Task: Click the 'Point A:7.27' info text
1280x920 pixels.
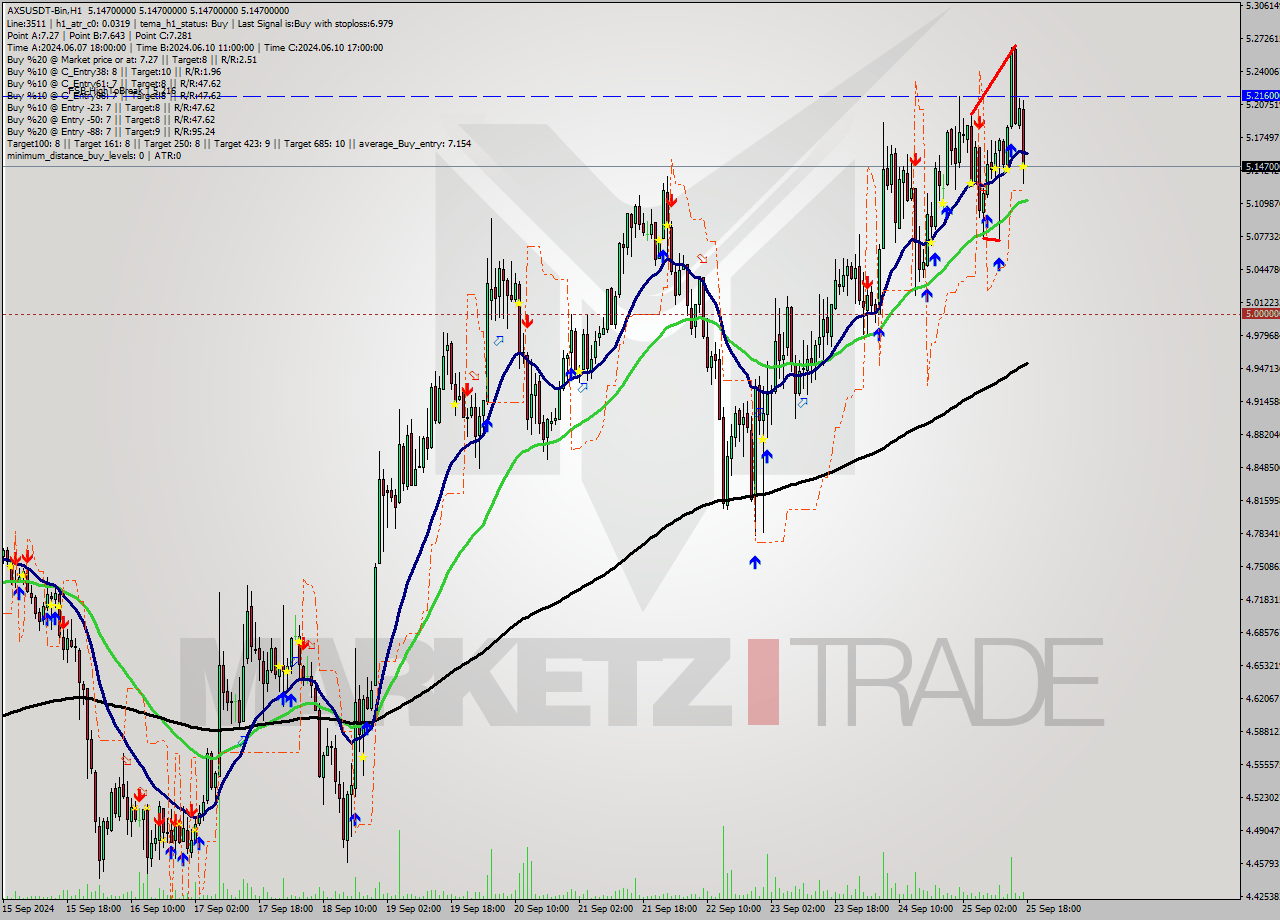Action: (31, 35)
